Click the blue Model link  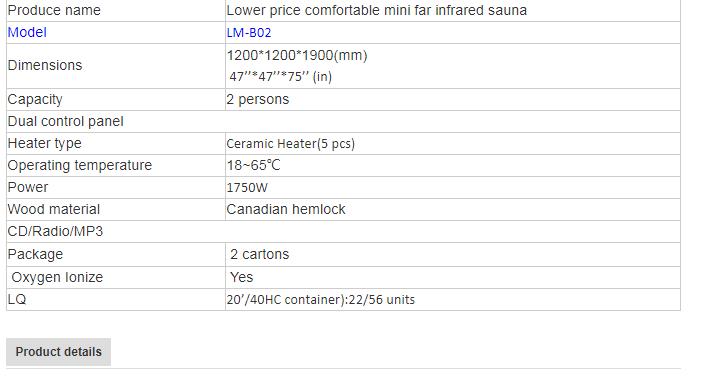tap(27, 32)
